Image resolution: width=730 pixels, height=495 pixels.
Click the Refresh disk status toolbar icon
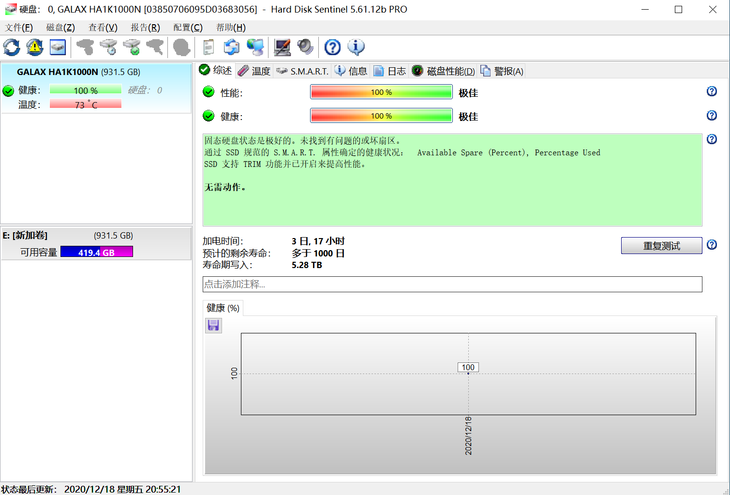click(x=12, y=47)
